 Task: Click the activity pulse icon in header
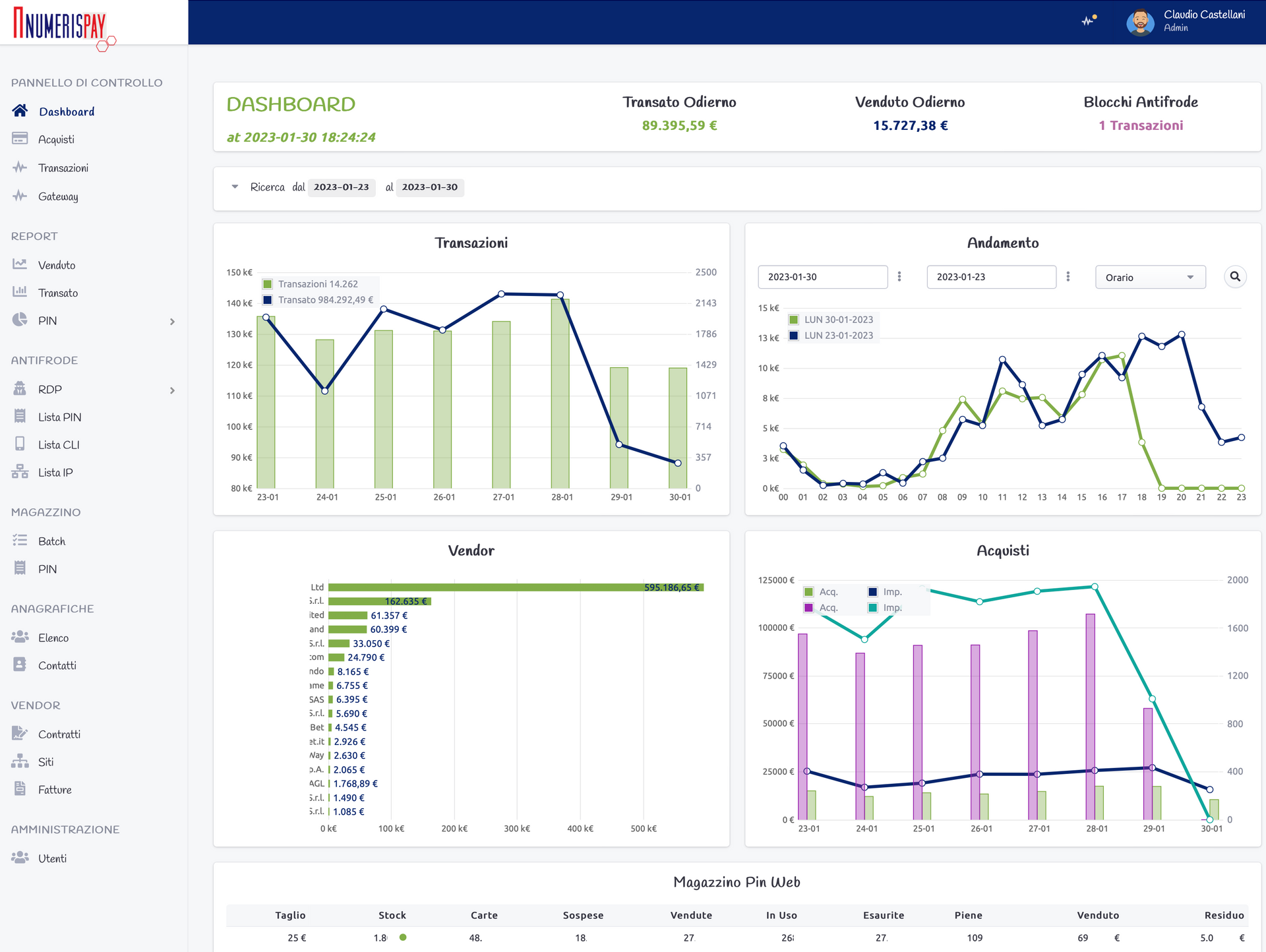(x=1089, y=21)
